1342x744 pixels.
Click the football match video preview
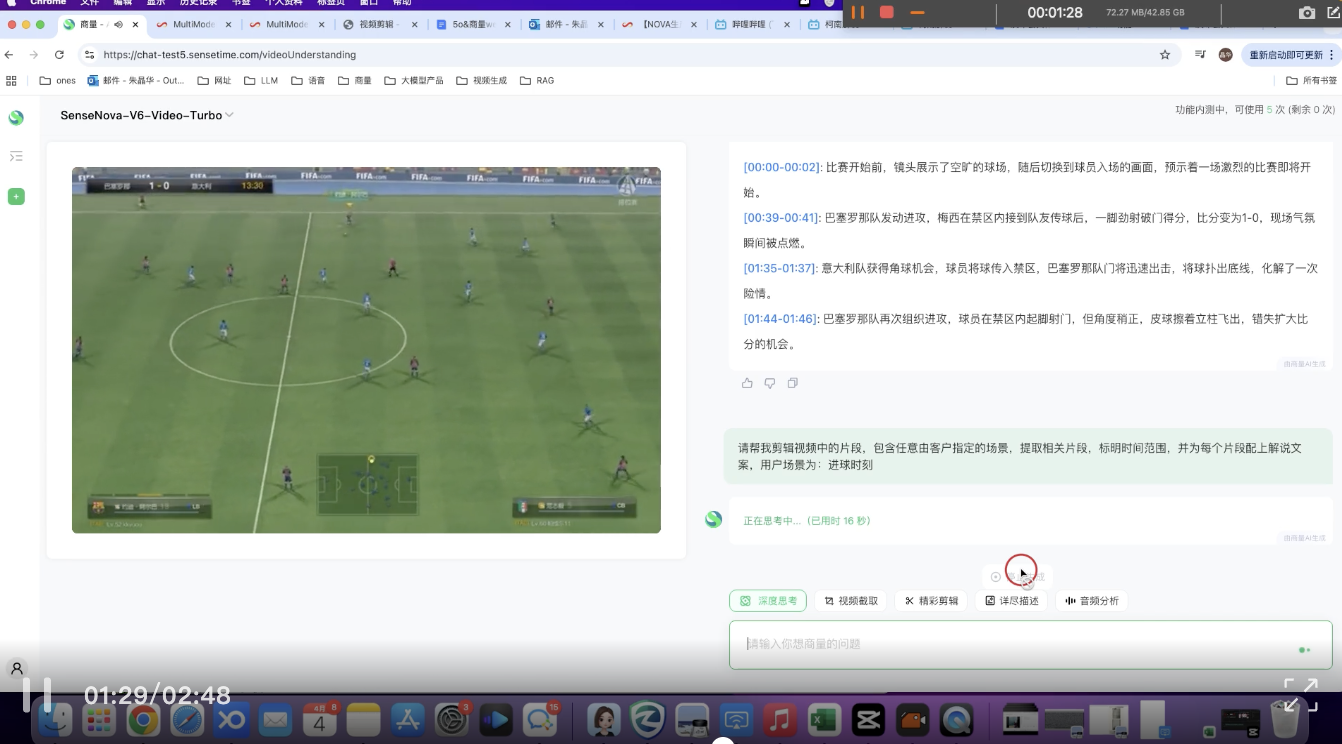(x=366, y=350)
